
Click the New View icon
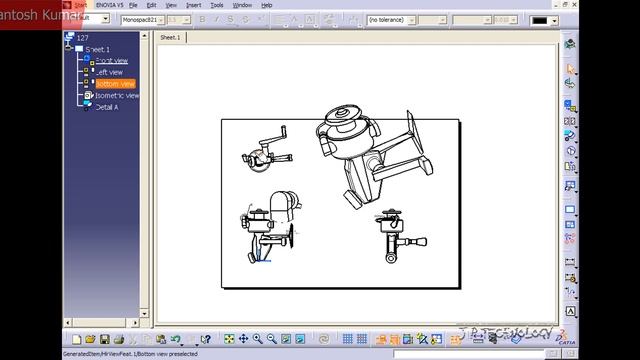(x=570, y=225)
